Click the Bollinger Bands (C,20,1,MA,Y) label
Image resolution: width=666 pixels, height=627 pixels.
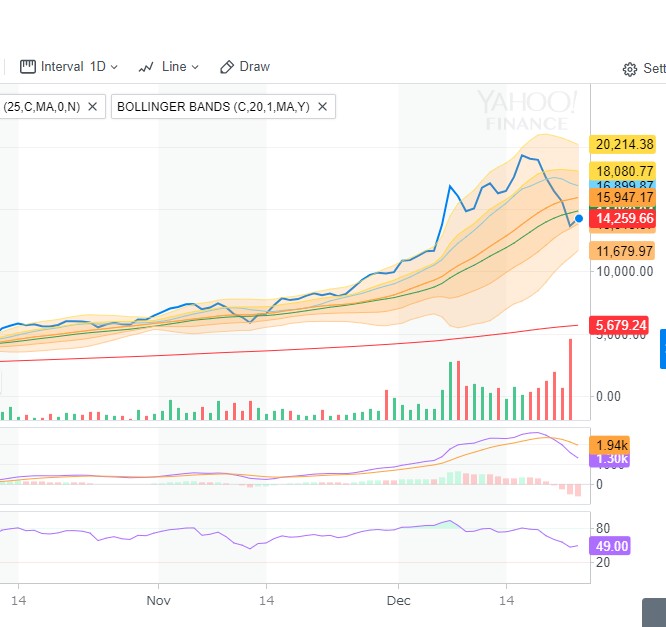[x=213, y=107]
